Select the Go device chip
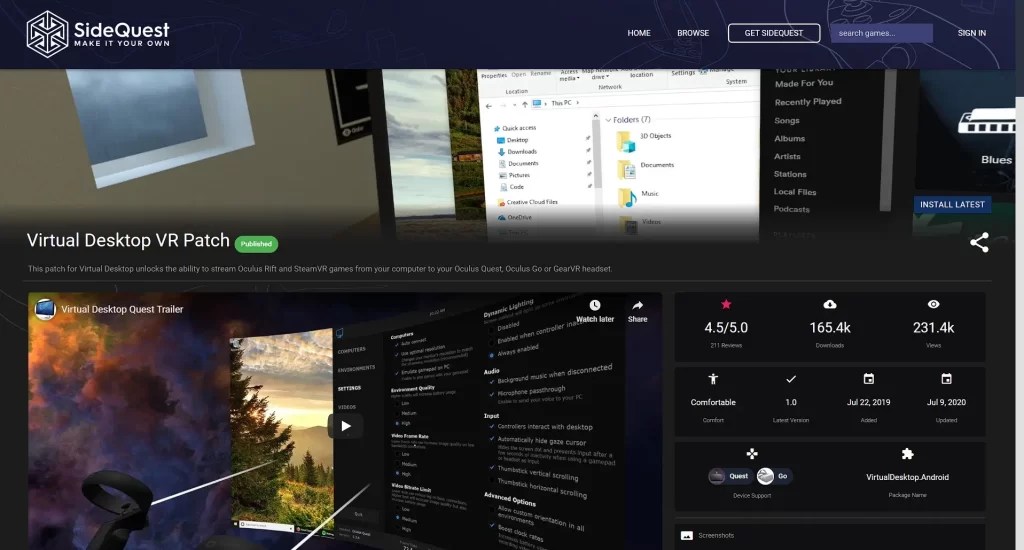The height and width of the screenshot is (550, 1024). [773, 476]
